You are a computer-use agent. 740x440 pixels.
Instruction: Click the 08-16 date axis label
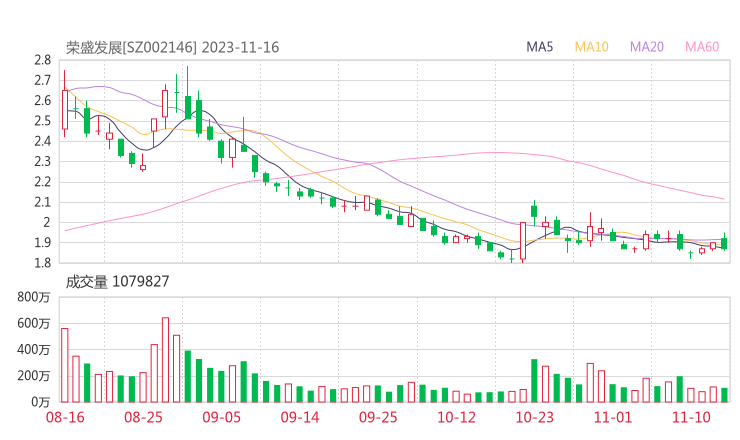coord(65,417)
